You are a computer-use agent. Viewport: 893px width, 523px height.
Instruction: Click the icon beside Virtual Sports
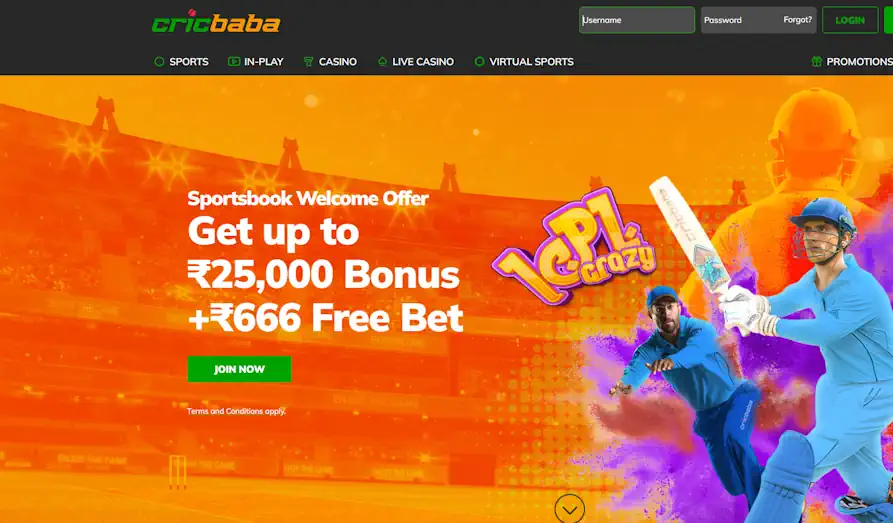point(480,62)
